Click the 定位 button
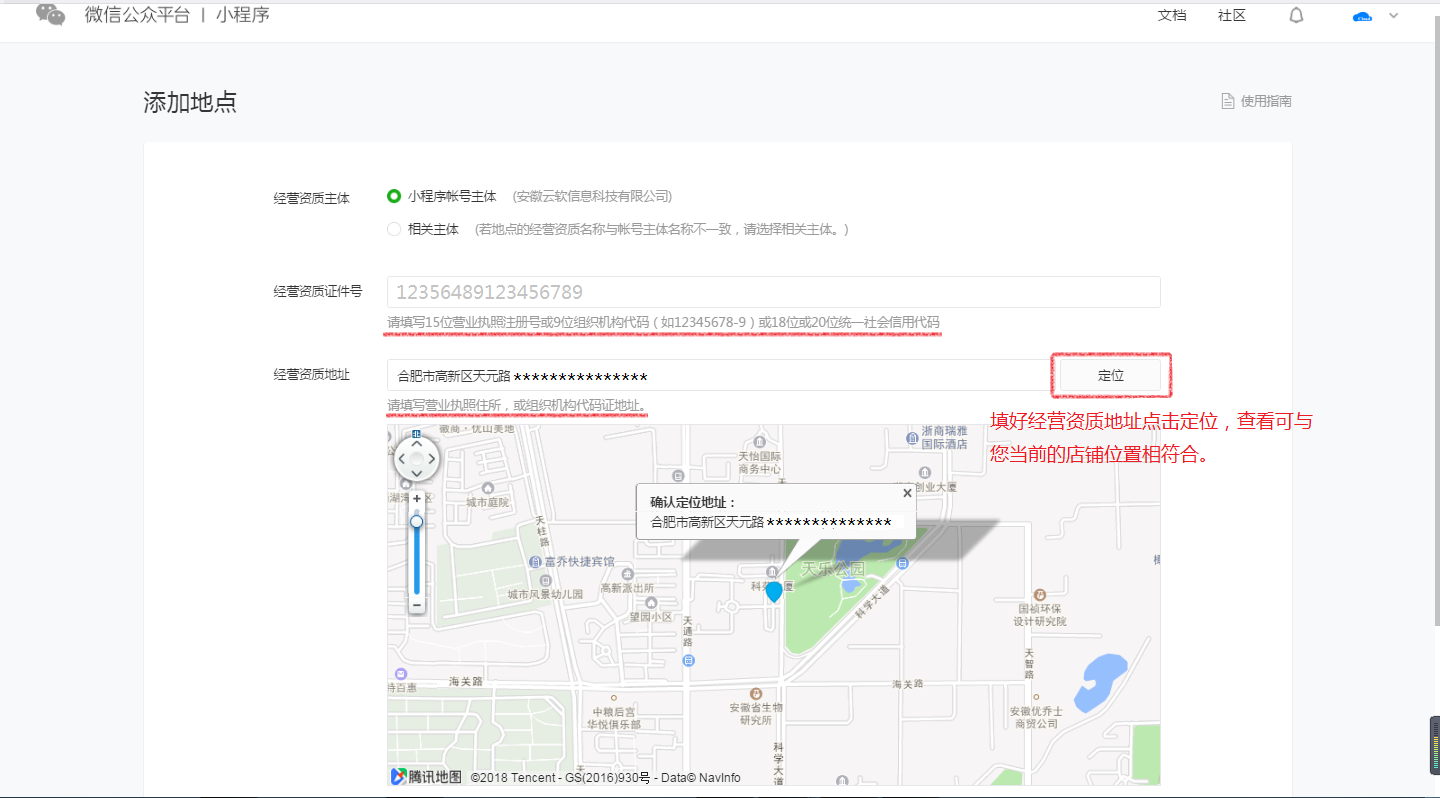Image resolution: width=1440 pixels, height=798 pixels. (x=1111, y=373)
